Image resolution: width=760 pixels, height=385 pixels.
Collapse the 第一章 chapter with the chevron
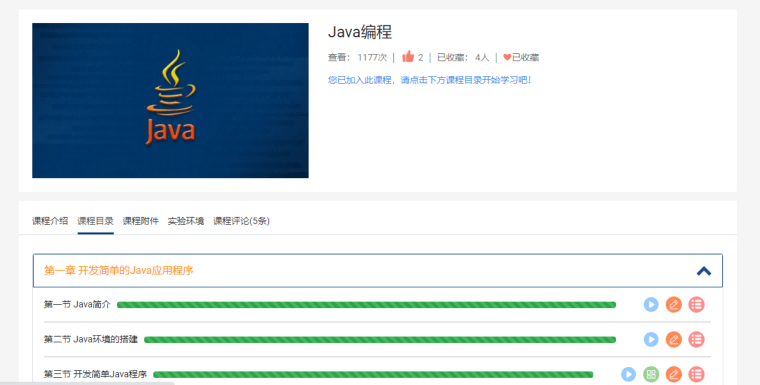[x=704, y=271]
